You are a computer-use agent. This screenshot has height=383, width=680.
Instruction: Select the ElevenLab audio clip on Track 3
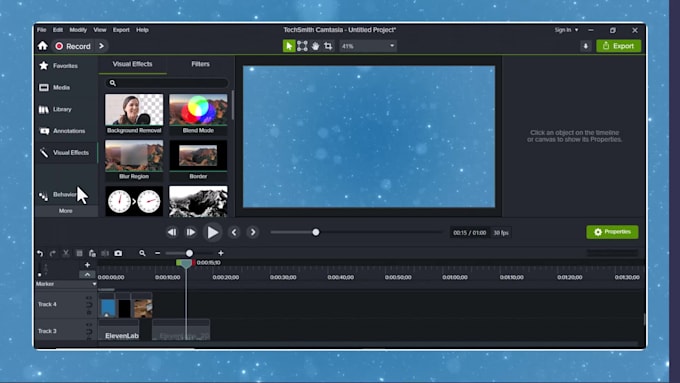(x=119, y=331)
